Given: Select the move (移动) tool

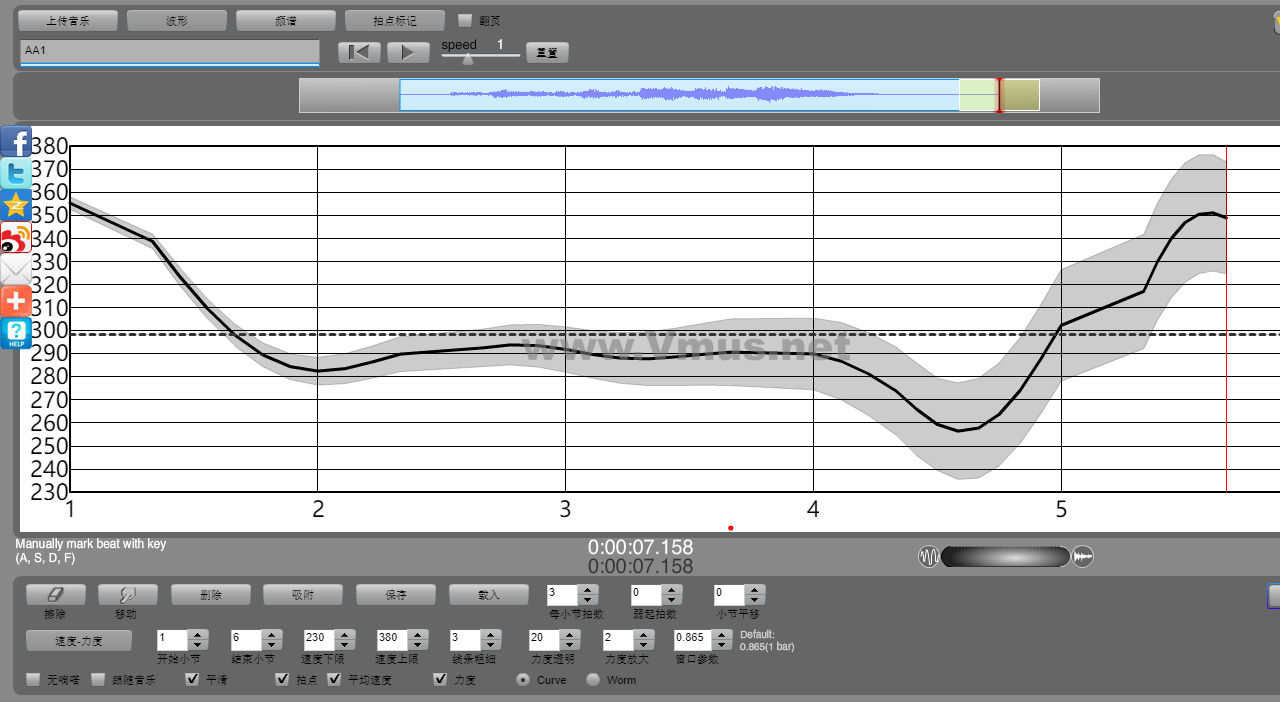Looking at the screenshot, I should 127,594.
